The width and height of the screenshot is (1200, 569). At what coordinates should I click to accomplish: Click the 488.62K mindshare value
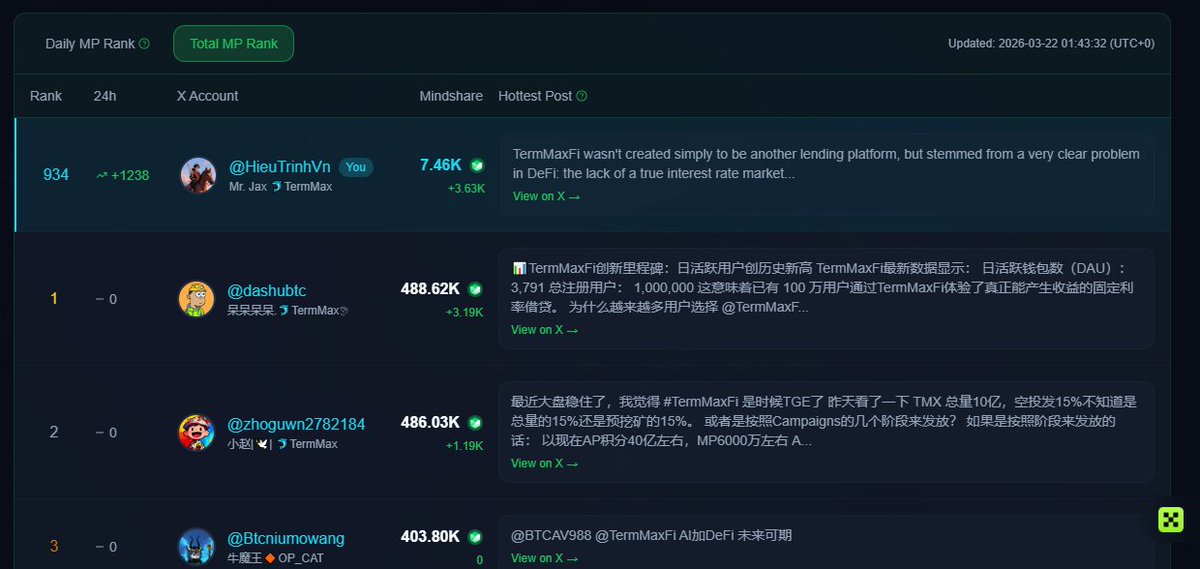click(430, 289)
